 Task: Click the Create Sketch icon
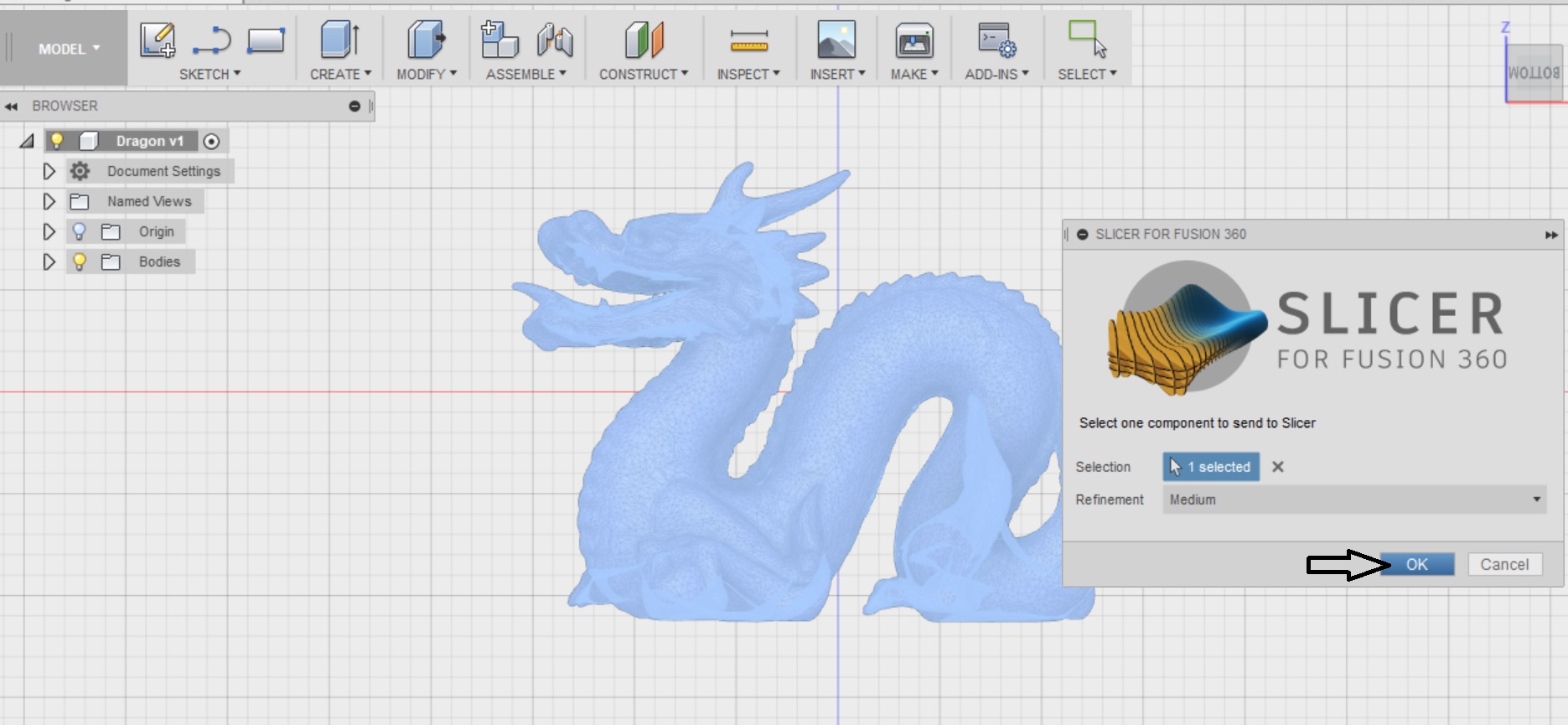[158, 40]
